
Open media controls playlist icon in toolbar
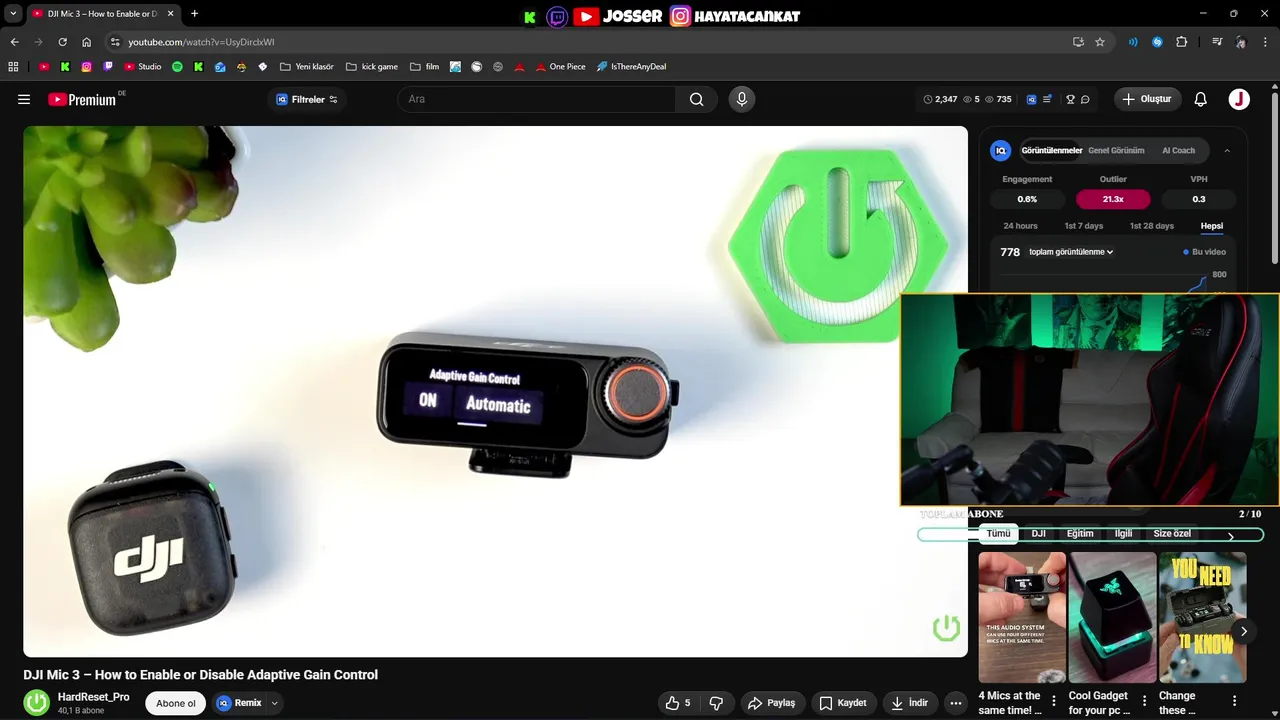point(1217,42)
